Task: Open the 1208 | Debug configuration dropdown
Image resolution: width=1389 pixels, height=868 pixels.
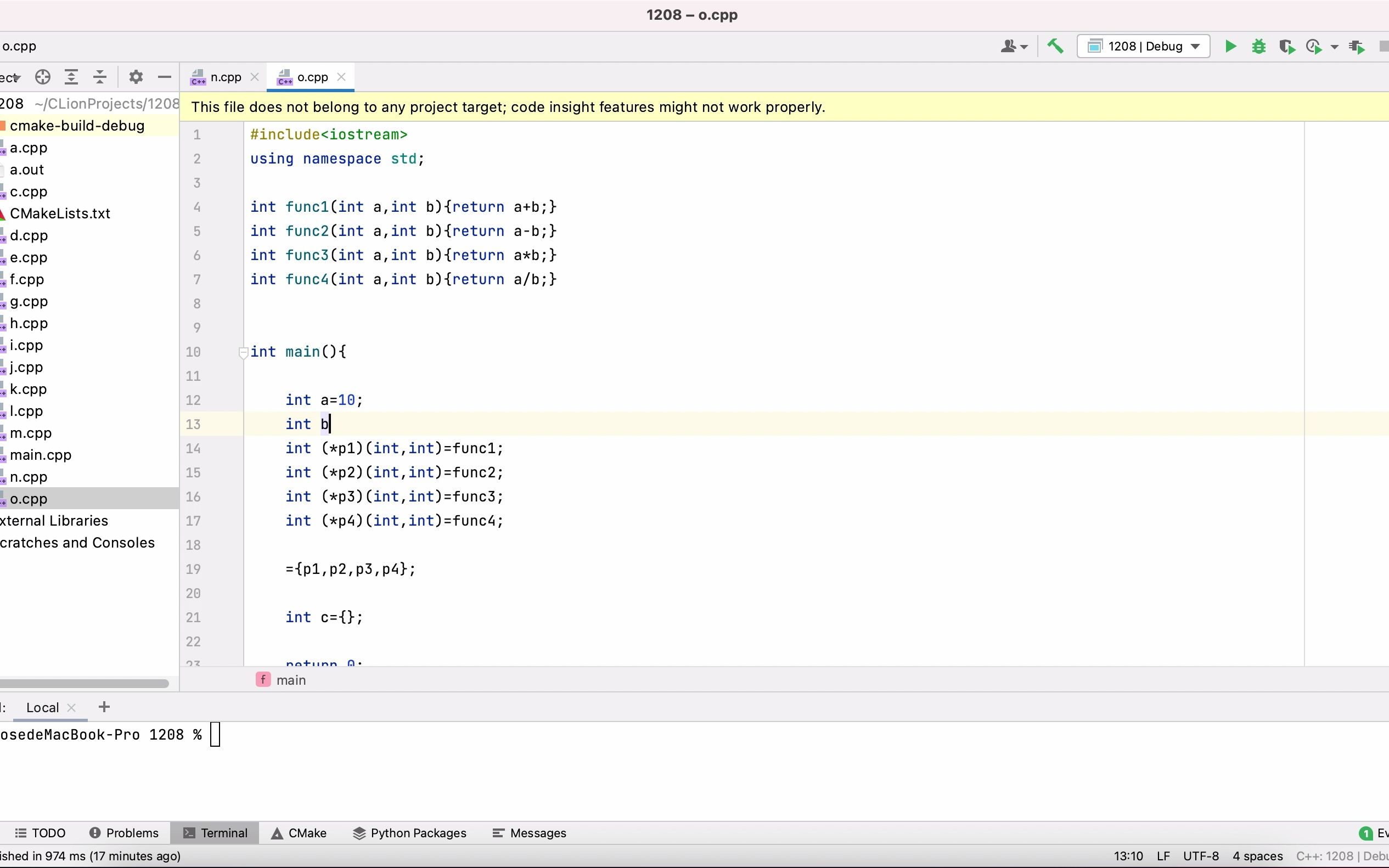Action: [x=1143, y=46]
